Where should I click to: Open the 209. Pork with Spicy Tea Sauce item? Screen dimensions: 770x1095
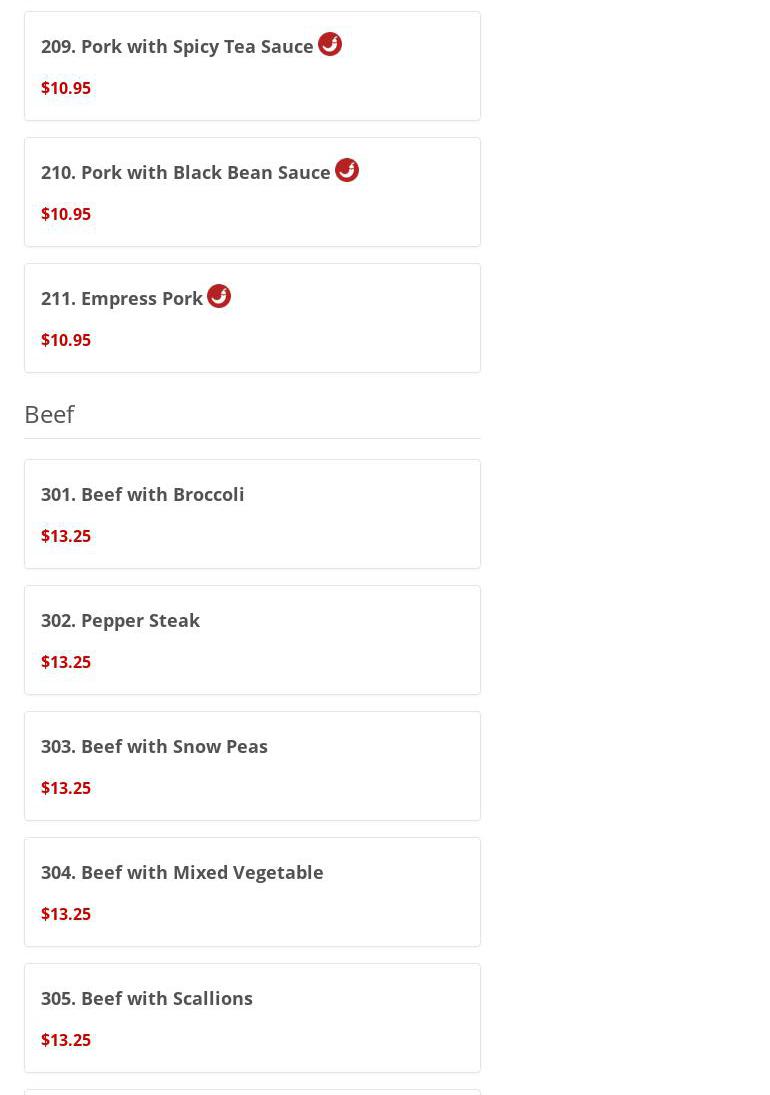click(177, 47)
